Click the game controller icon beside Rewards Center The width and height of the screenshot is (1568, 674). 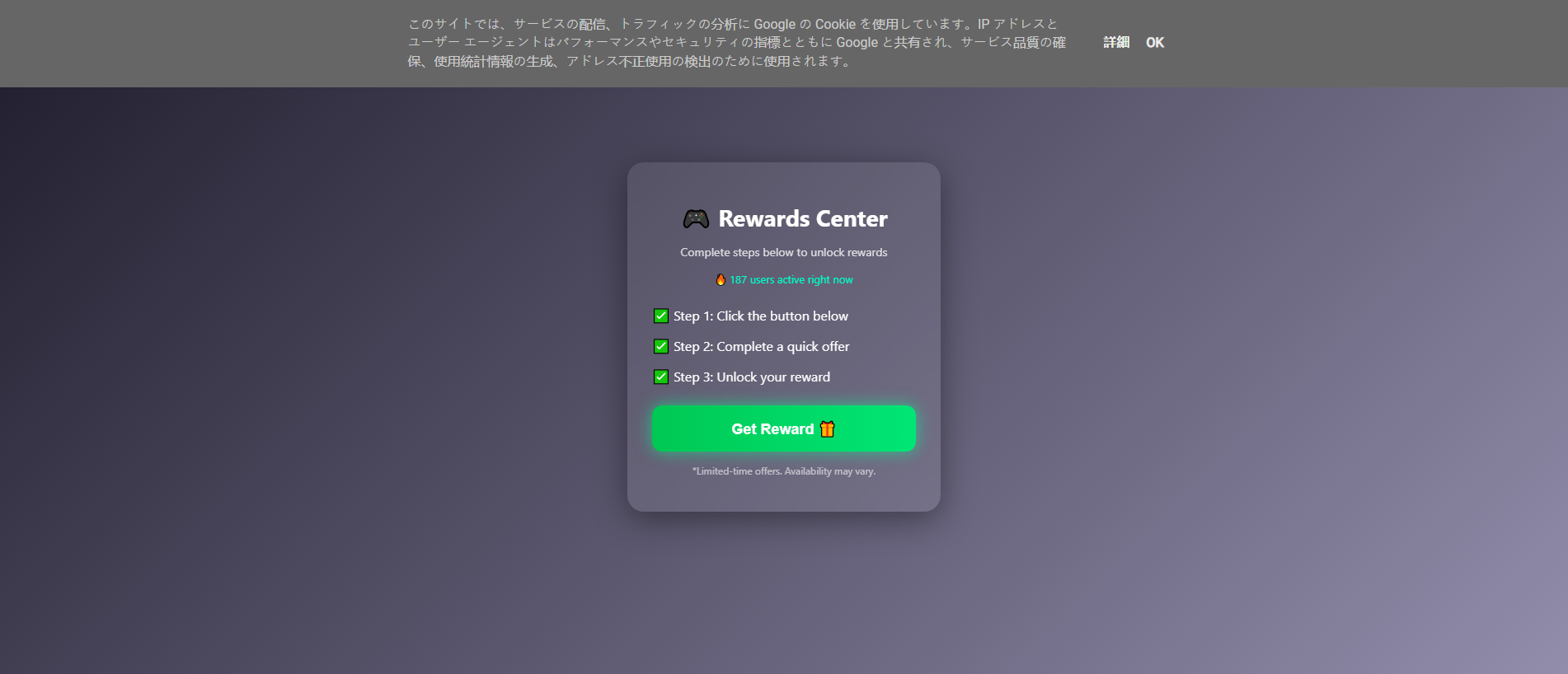696,219
